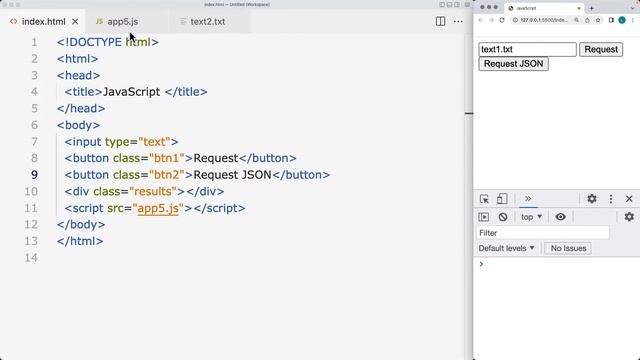Open DevTools customize three-dot menu
This screenshot has height=360, width=640.
[611, 199]
